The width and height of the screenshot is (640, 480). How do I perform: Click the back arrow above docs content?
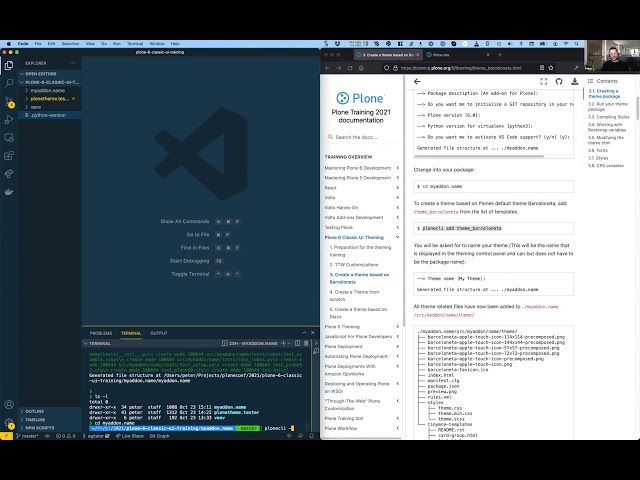click(x=417, y=82)
